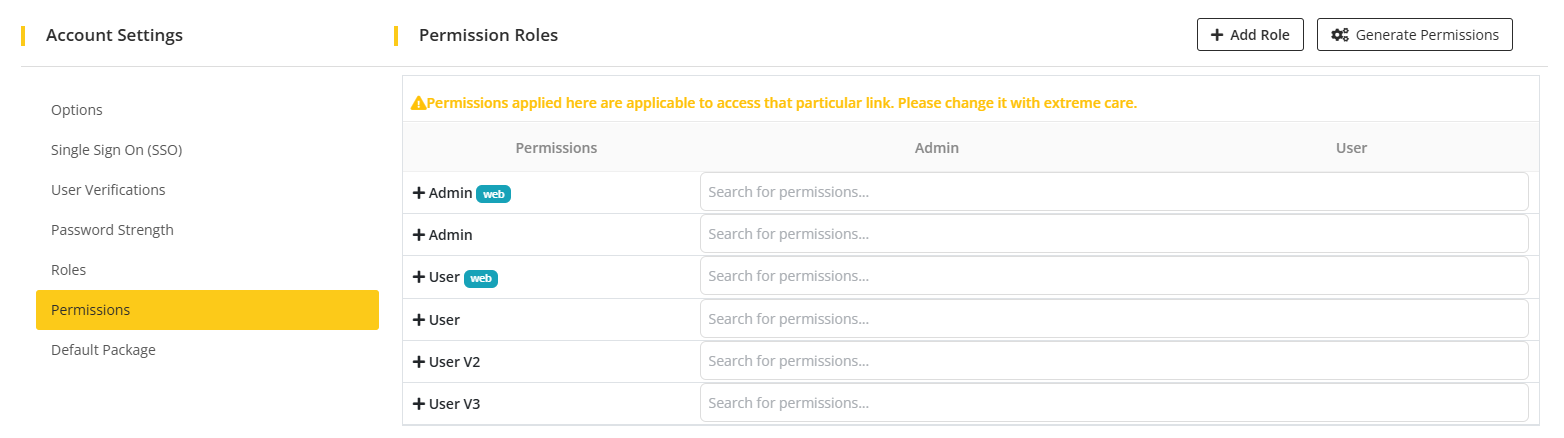Open Single Sign On (SSO) settings

pos(116,150)
